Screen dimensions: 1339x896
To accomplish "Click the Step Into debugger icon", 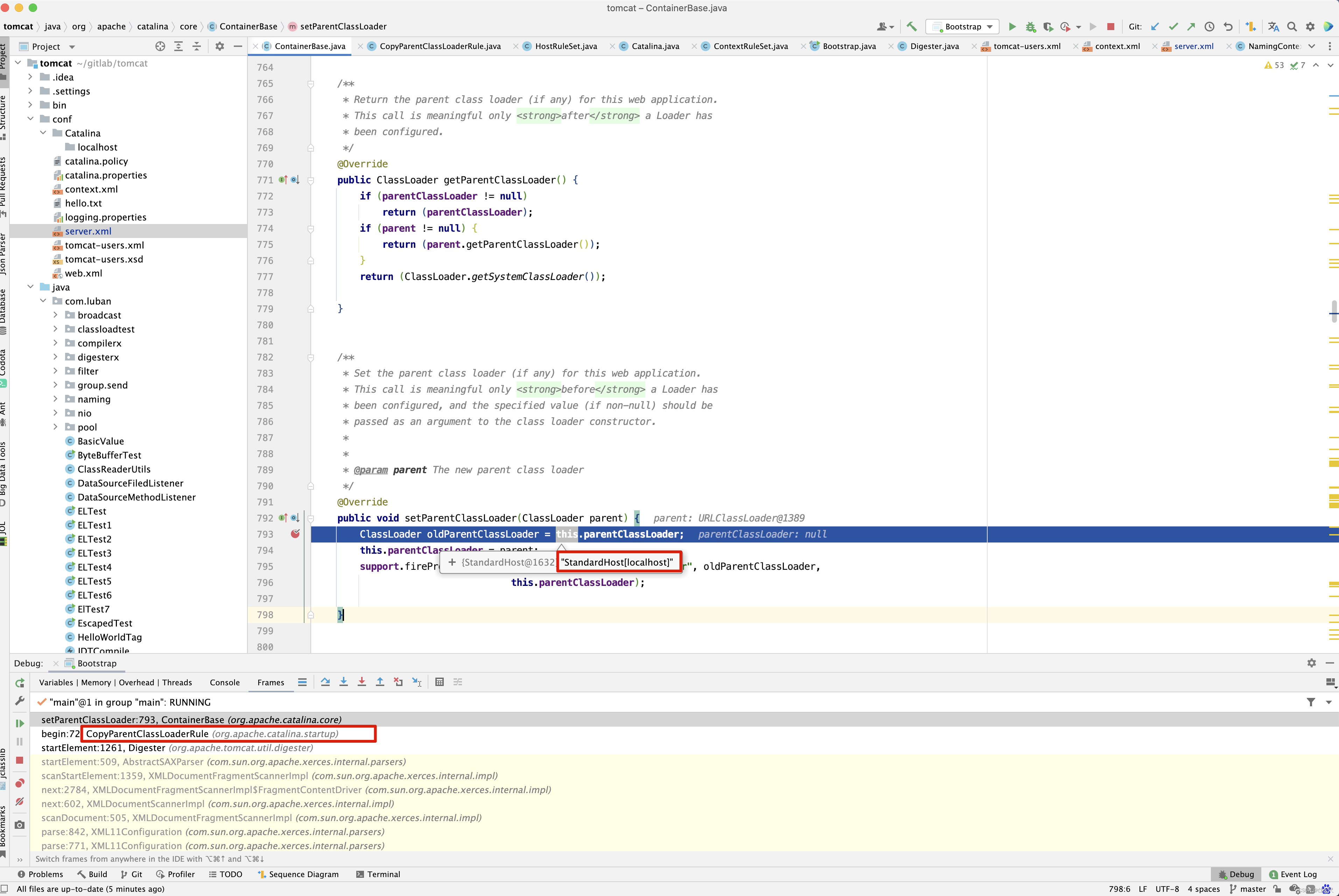I will (343, 682).
